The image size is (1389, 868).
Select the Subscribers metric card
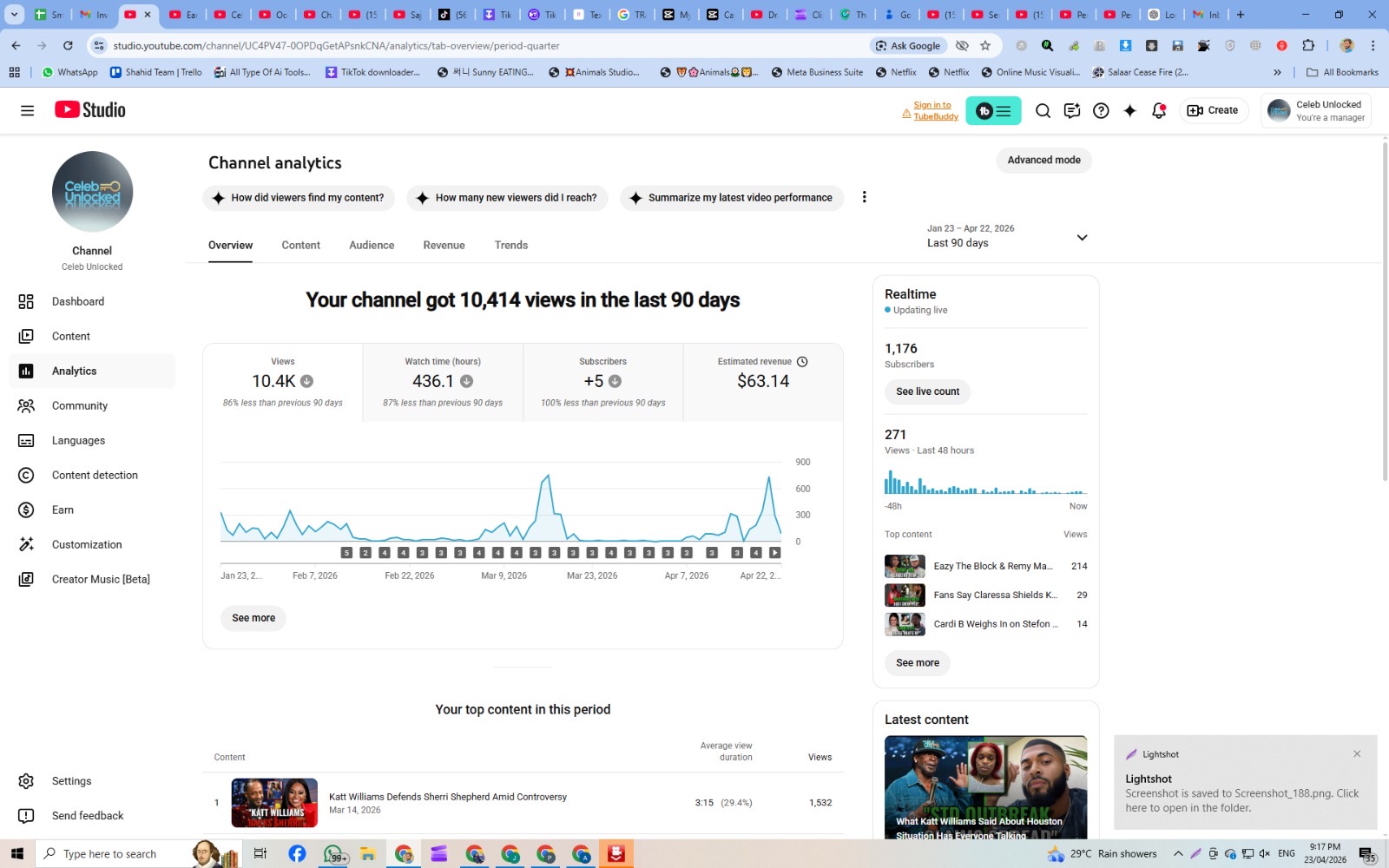(603, 383)
